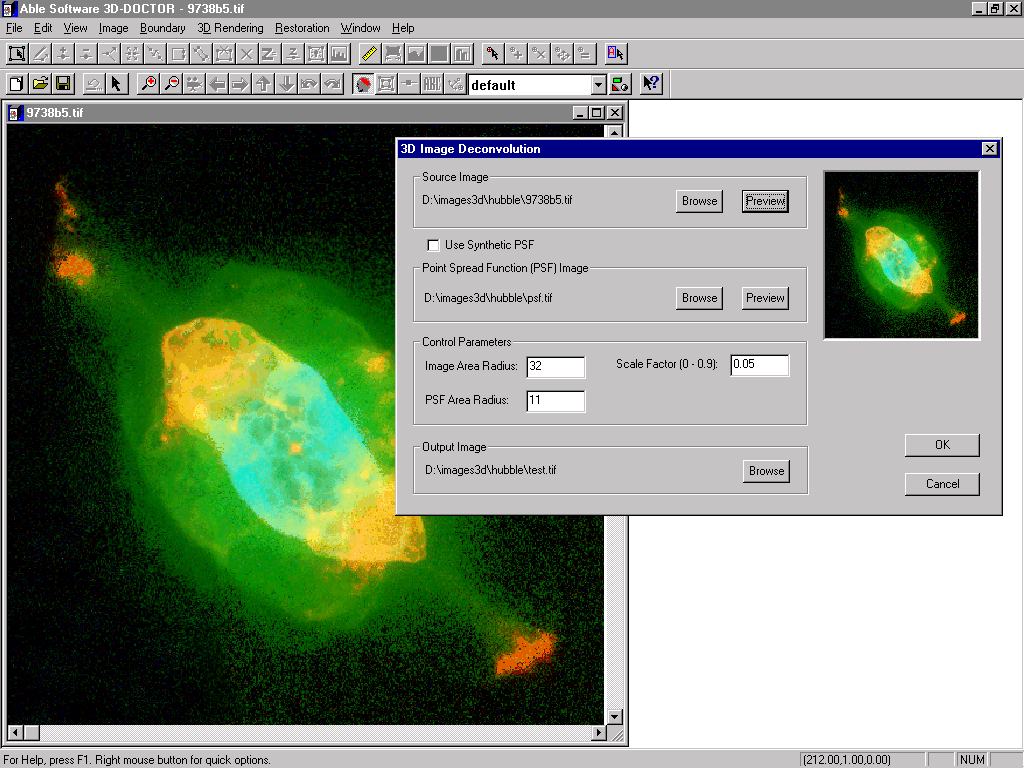Click the D:\images3d\hubble\psf.tif path text
Viewport: 1024px width, 768px height.
click(488, 298)
